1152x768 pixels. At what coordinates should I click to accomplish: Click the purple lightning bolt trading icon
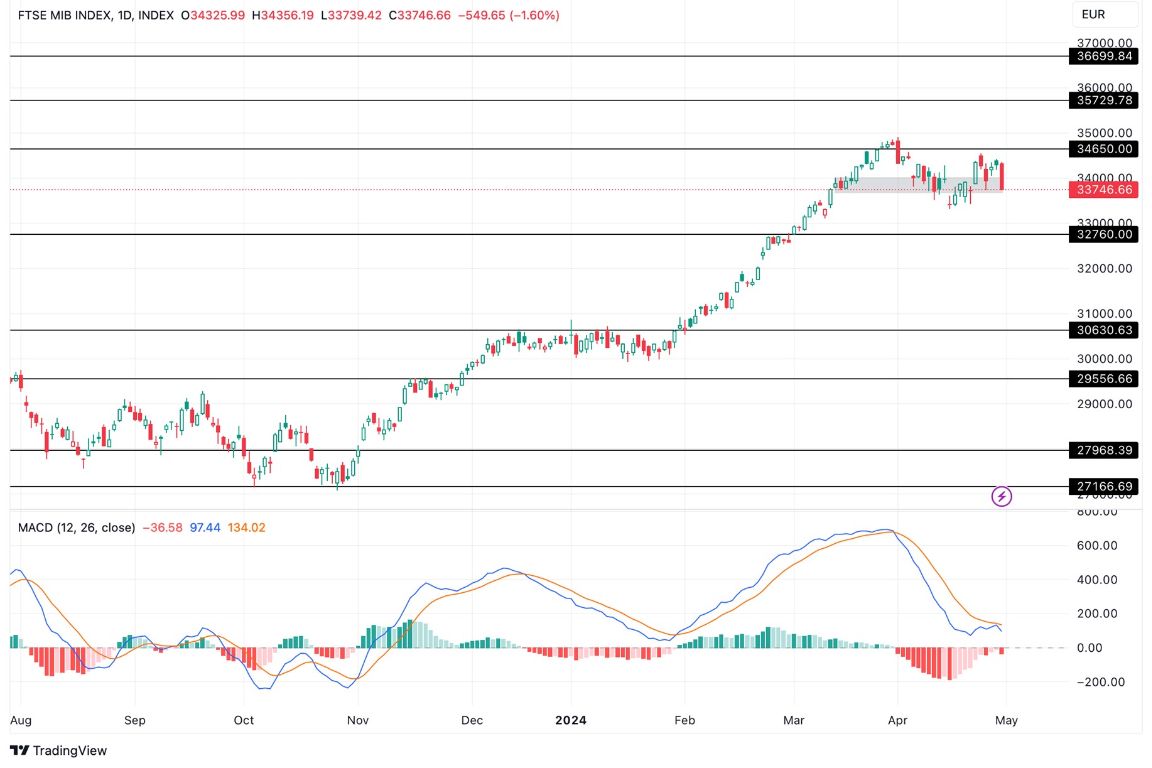point(1001,495)
